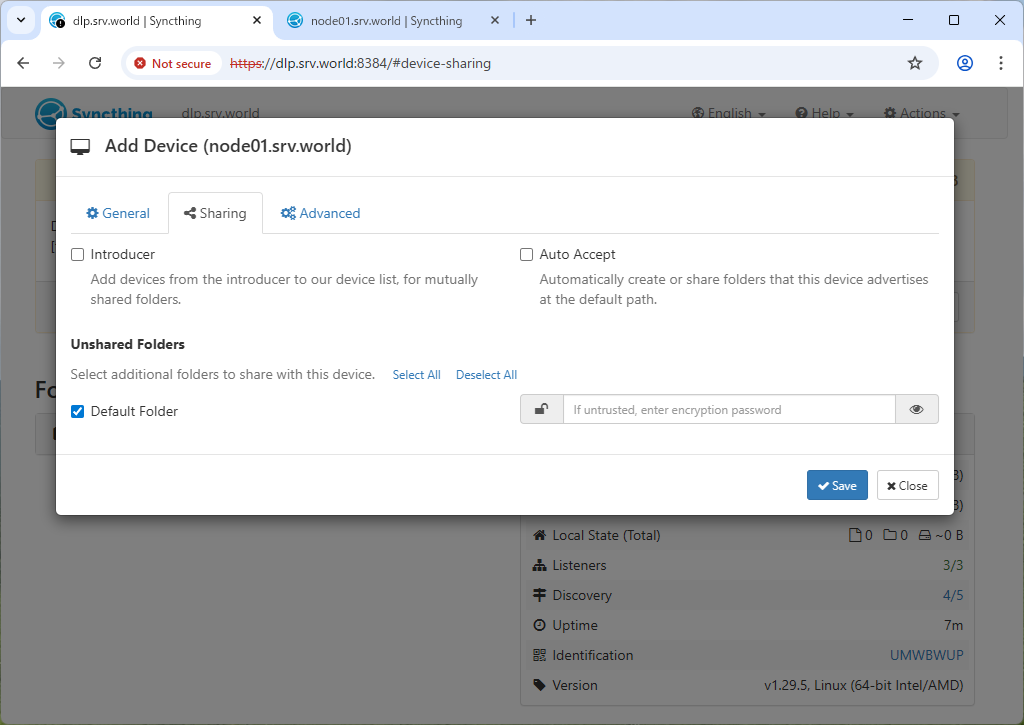Focus the encryption password input field
Image resolution: width=1024 pixels, height=725 pixels.
tap(729, 409)
